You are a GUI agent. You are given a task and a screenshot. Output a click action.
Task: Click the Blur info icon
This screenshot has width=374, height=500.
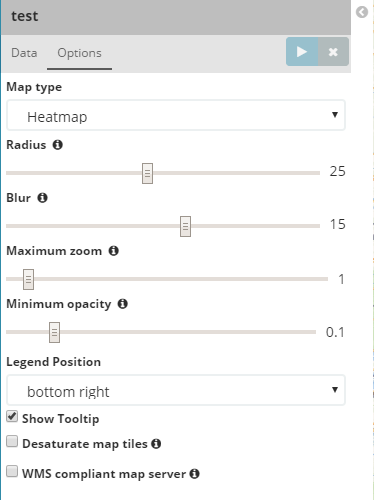(x=42, y=198)
